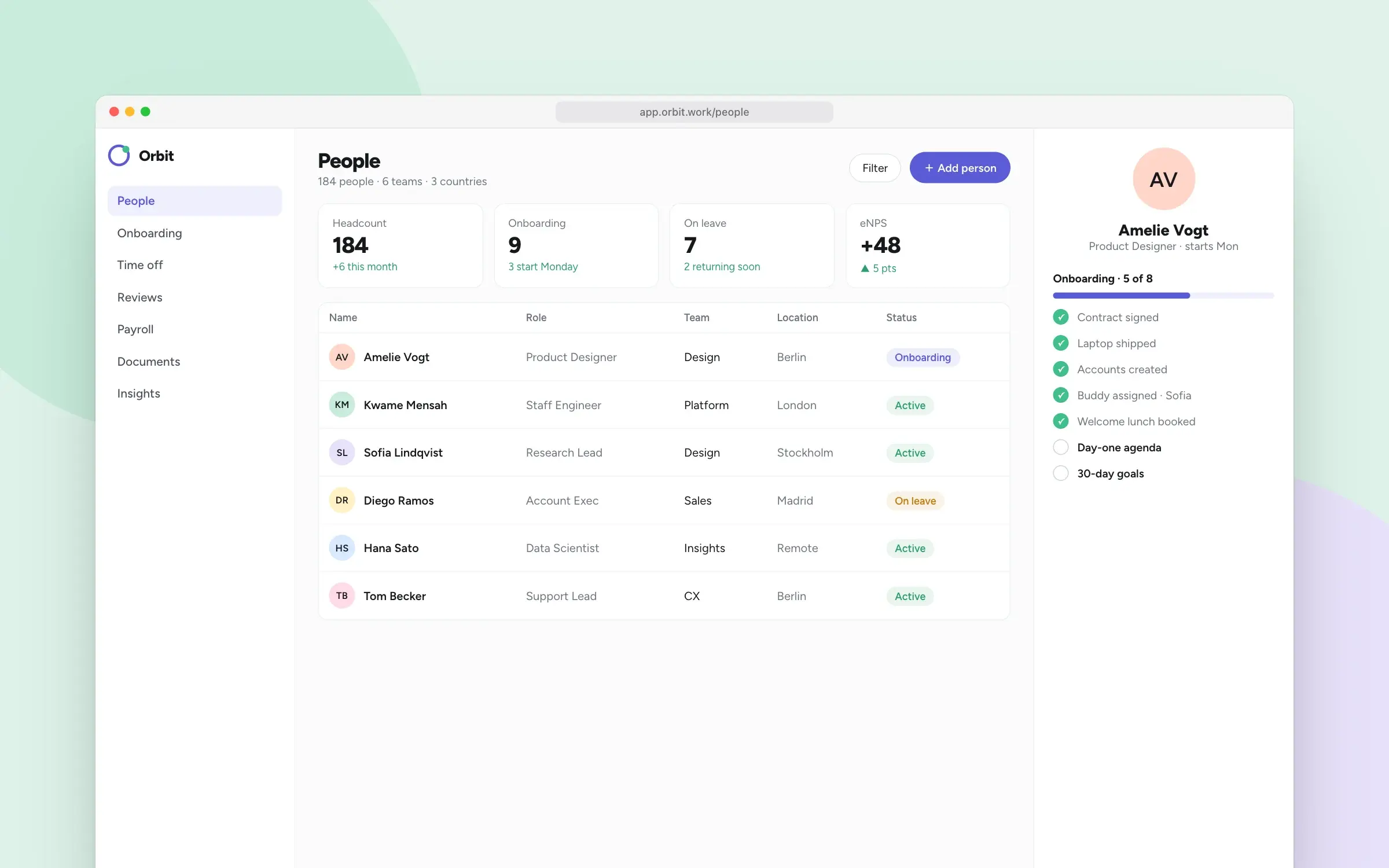Check off the 30-day goals task
This screenshot has height=868, width=1389.
1061,473
